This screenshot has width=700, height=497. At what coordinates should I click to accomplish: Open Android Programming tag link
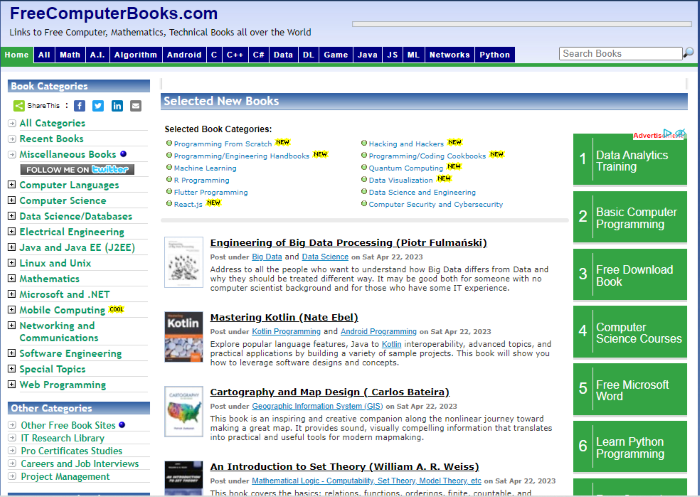click(x=379, y=331)
